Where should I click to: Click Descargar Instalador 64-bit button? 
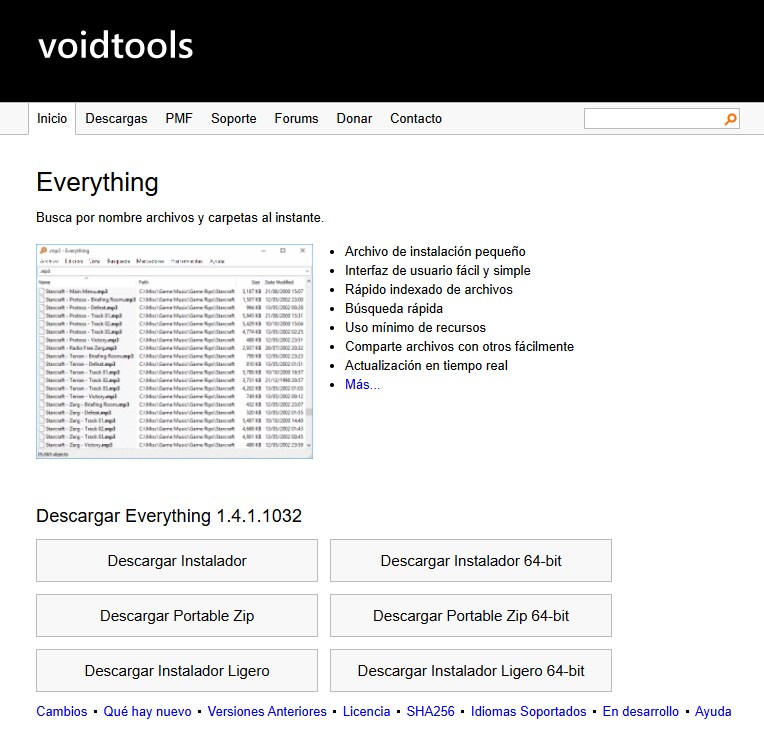point(471,561)
